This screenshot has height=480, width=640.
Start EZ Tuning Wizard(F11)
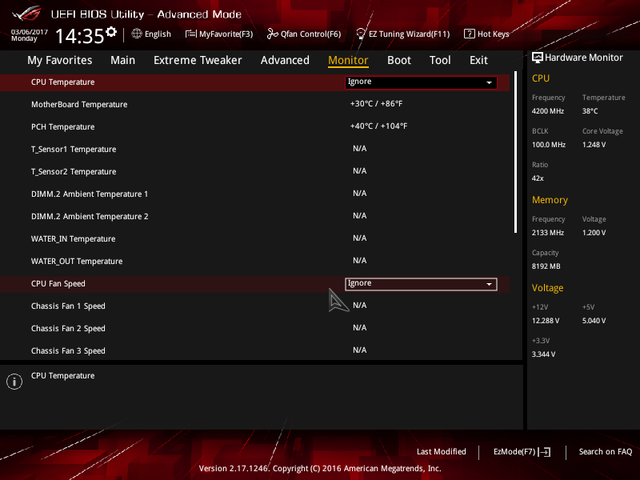coord(403,34)
